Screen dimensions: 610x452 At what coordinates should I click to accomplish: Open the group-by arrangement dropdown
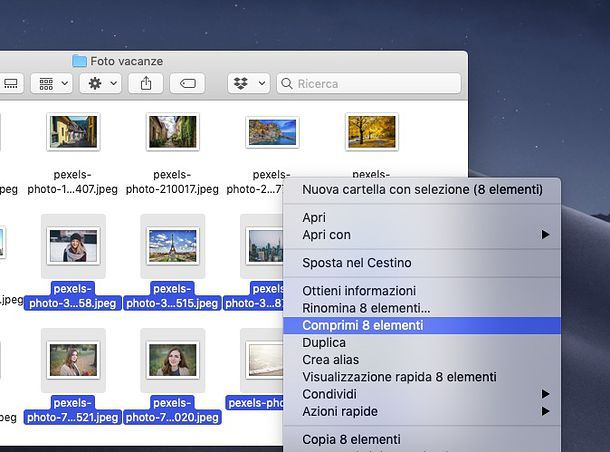click(x=52, y=83)
